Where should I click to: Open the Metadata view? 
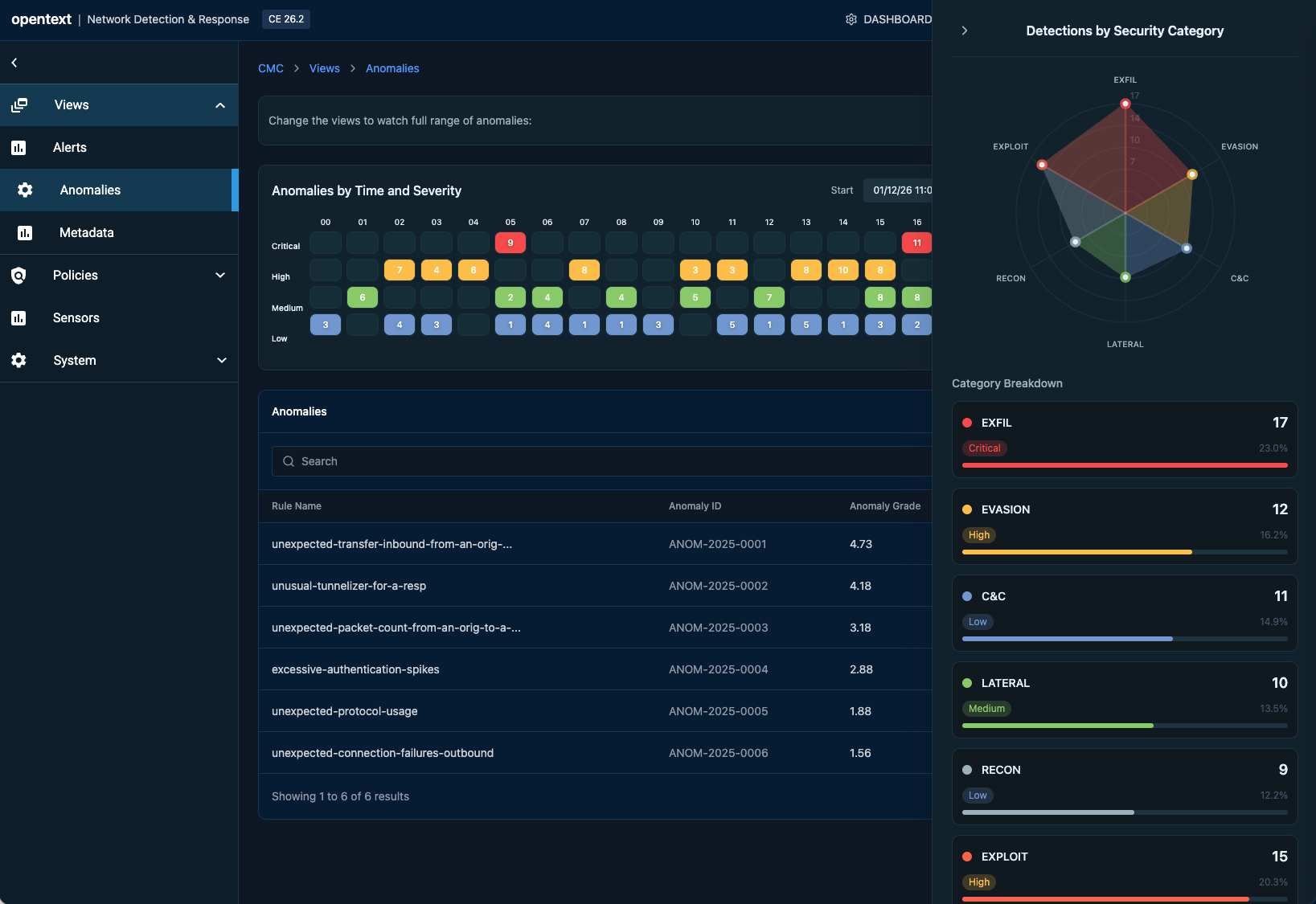click(x=86, y=233)
